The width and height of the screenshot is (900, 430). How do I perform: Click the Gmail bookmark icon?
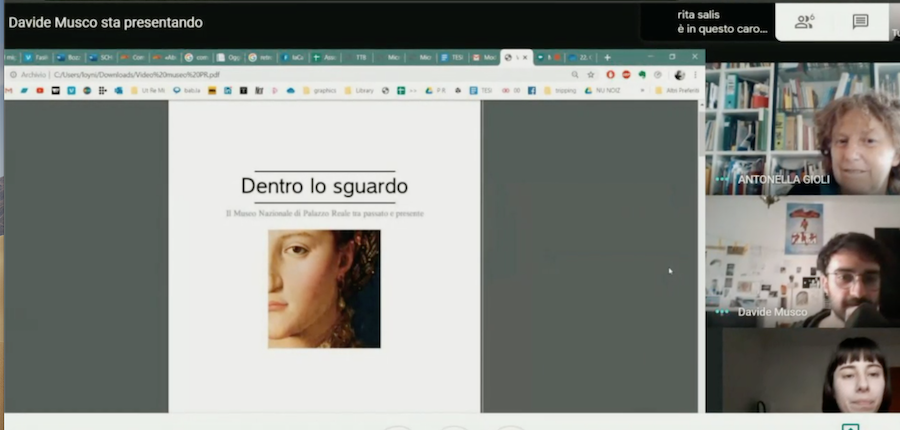point(9,91)
